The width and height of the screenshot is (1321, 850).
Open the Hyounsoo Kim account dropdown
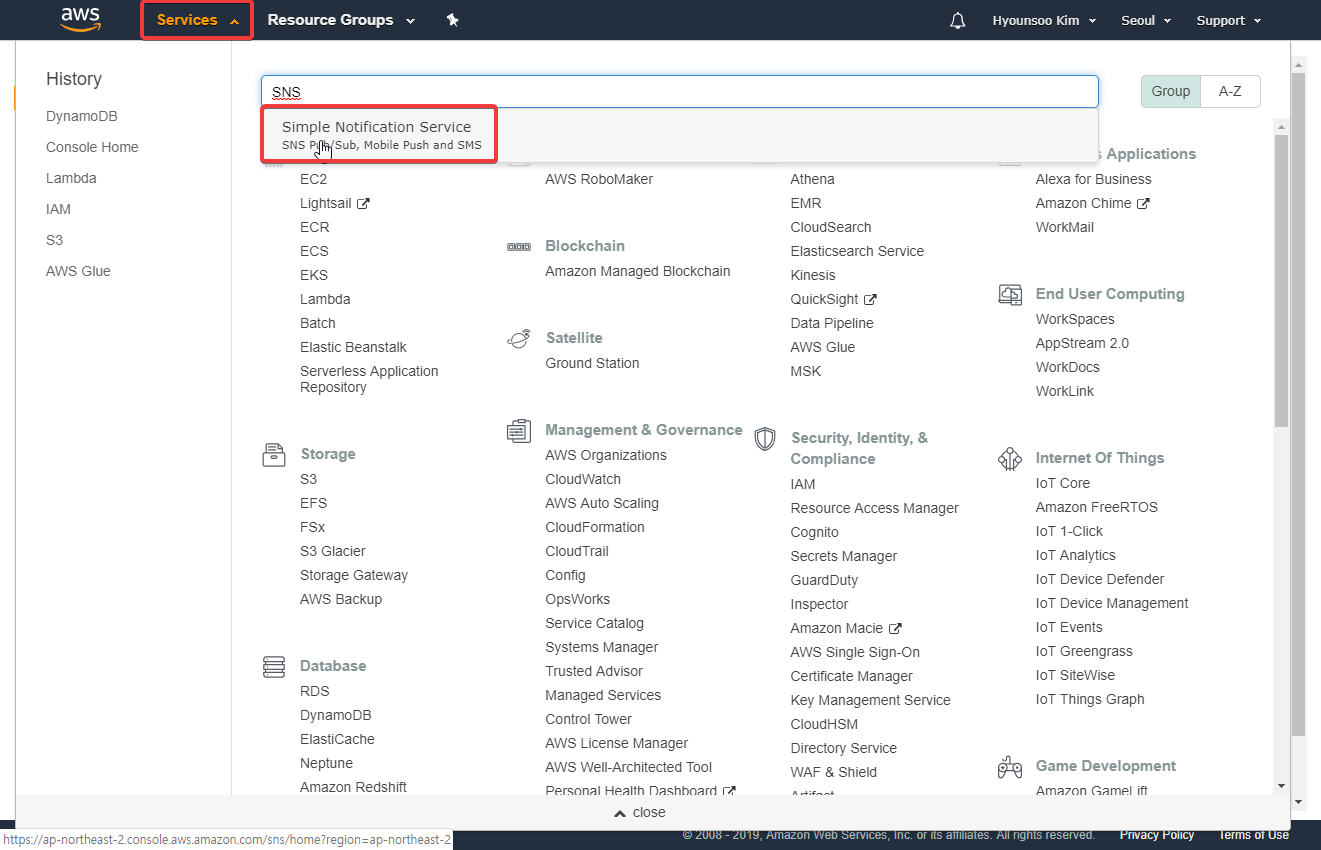1044,20
